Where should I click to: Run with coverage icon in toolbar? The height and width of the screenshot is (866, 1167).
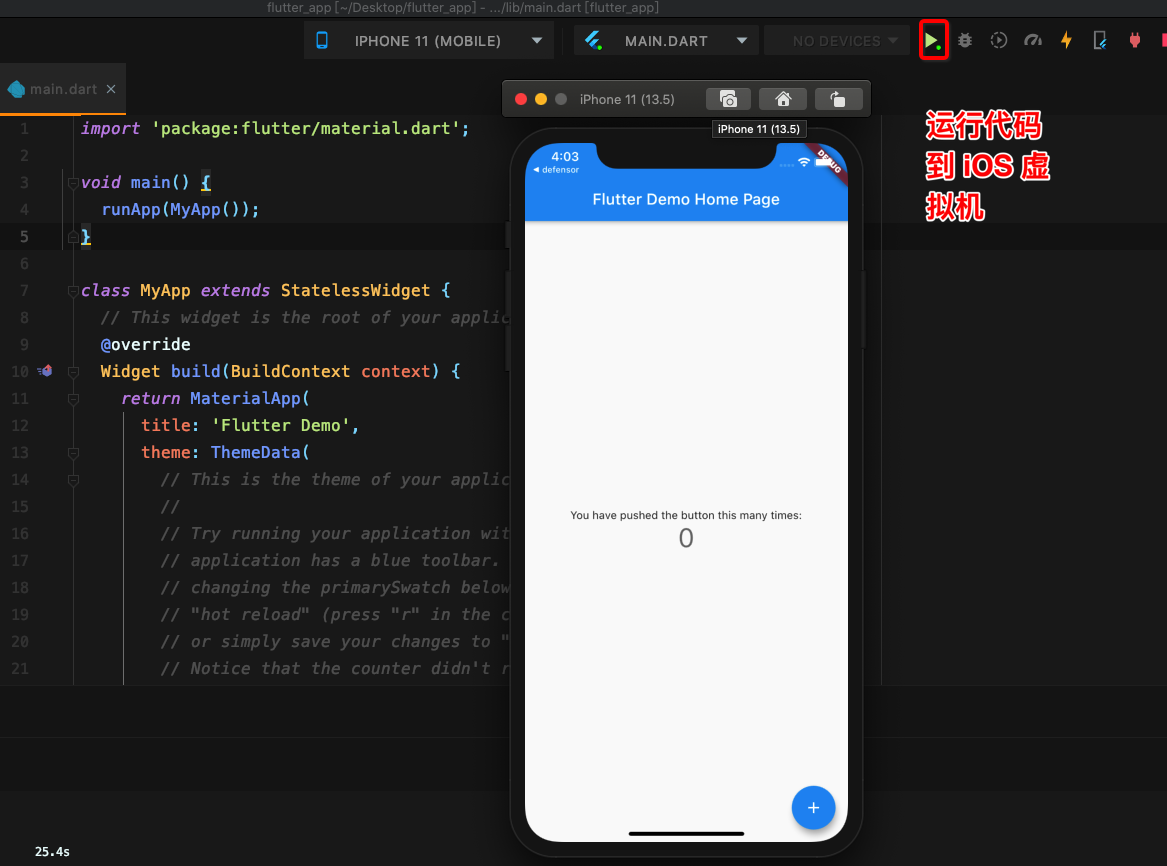999,41
